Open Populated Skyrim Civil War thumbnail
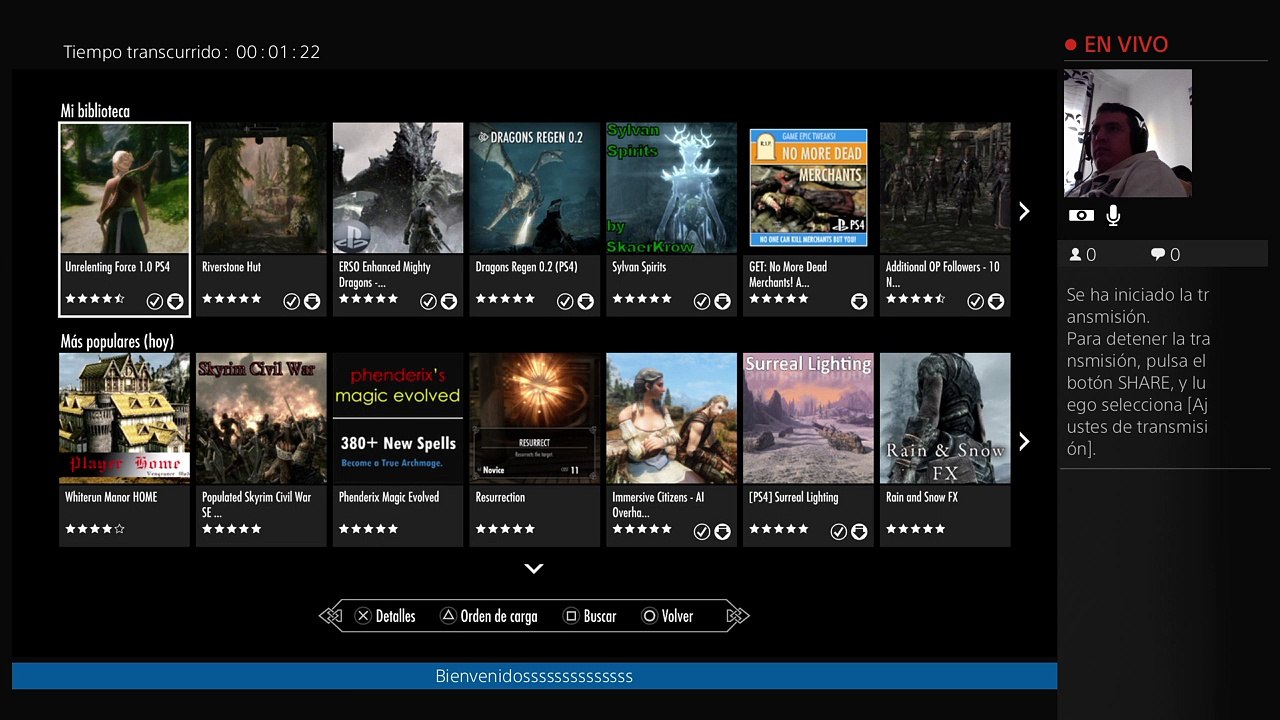 tap(261, 418)
